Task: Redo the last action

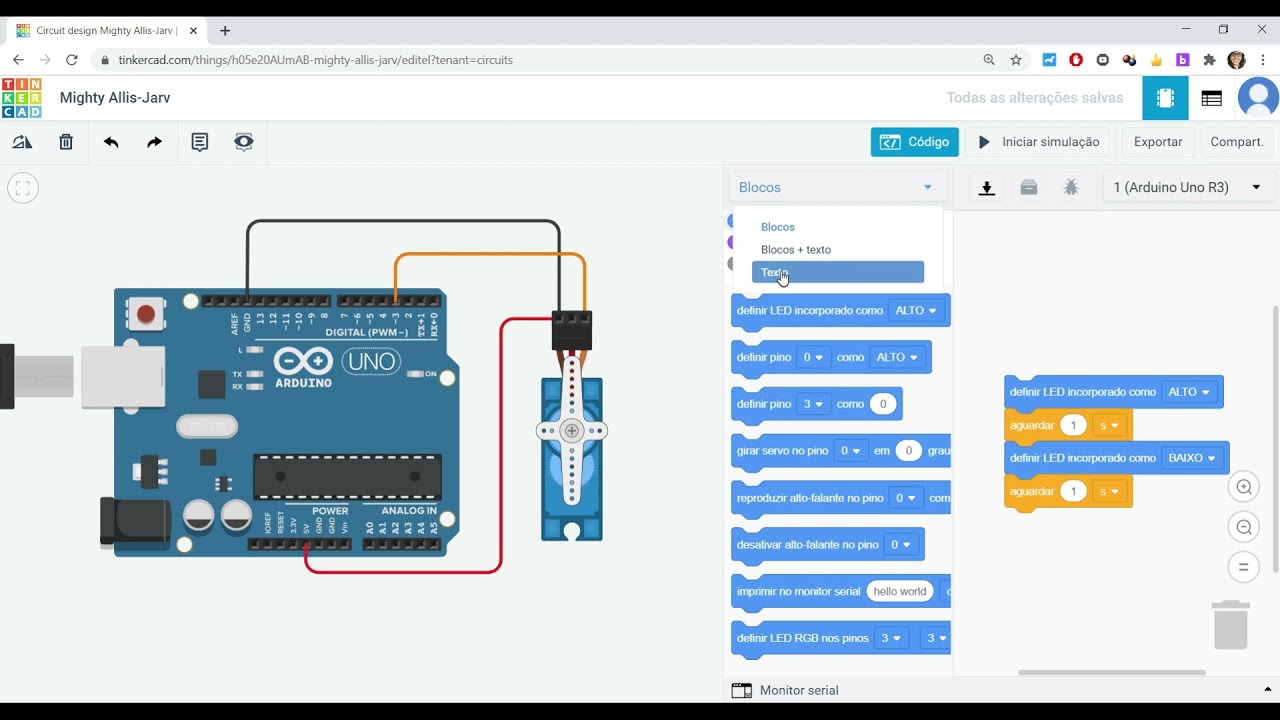Action: (x=154, y=142)
